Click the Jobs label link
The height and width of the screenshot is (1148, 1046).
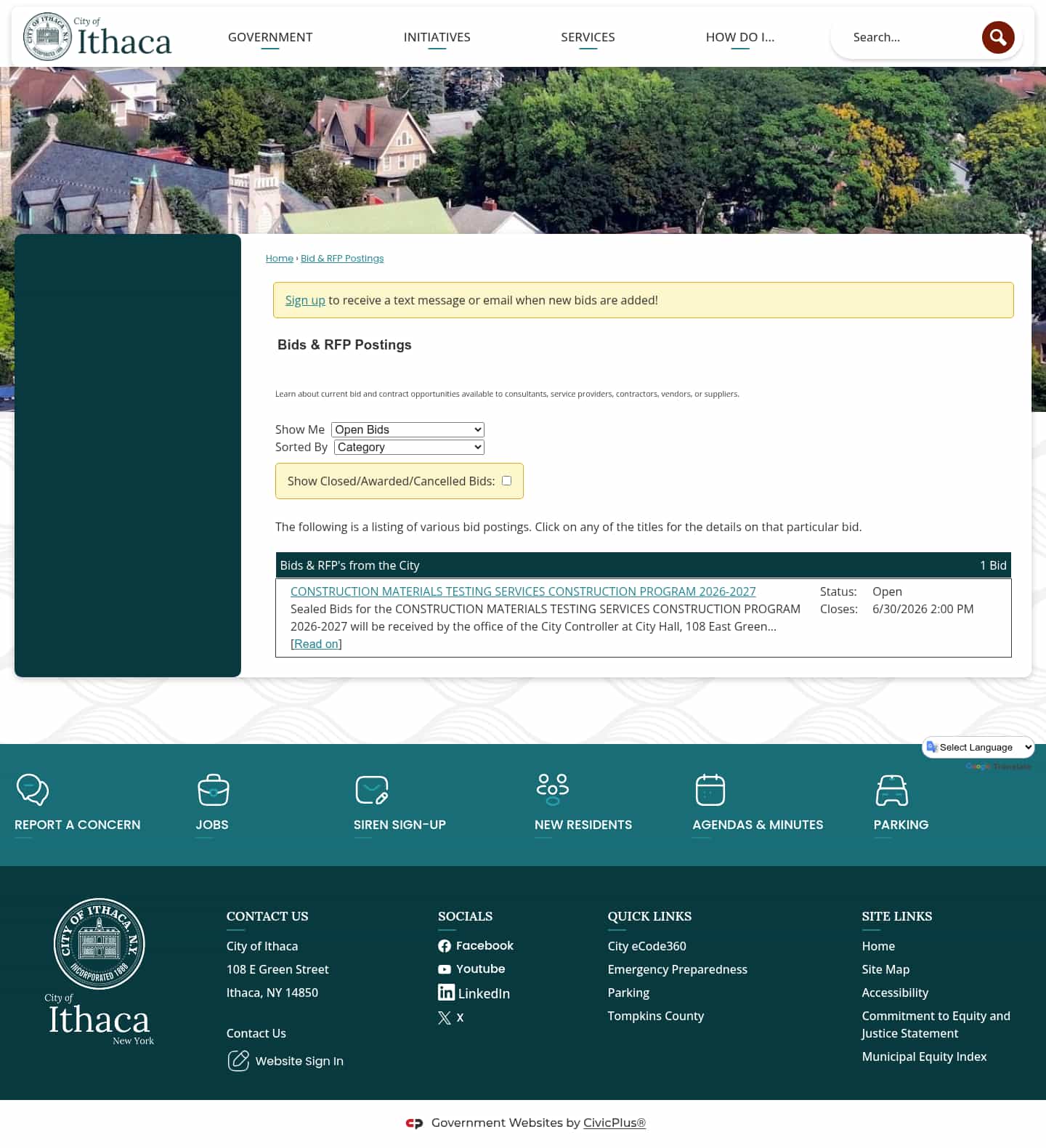coord(212,825)
